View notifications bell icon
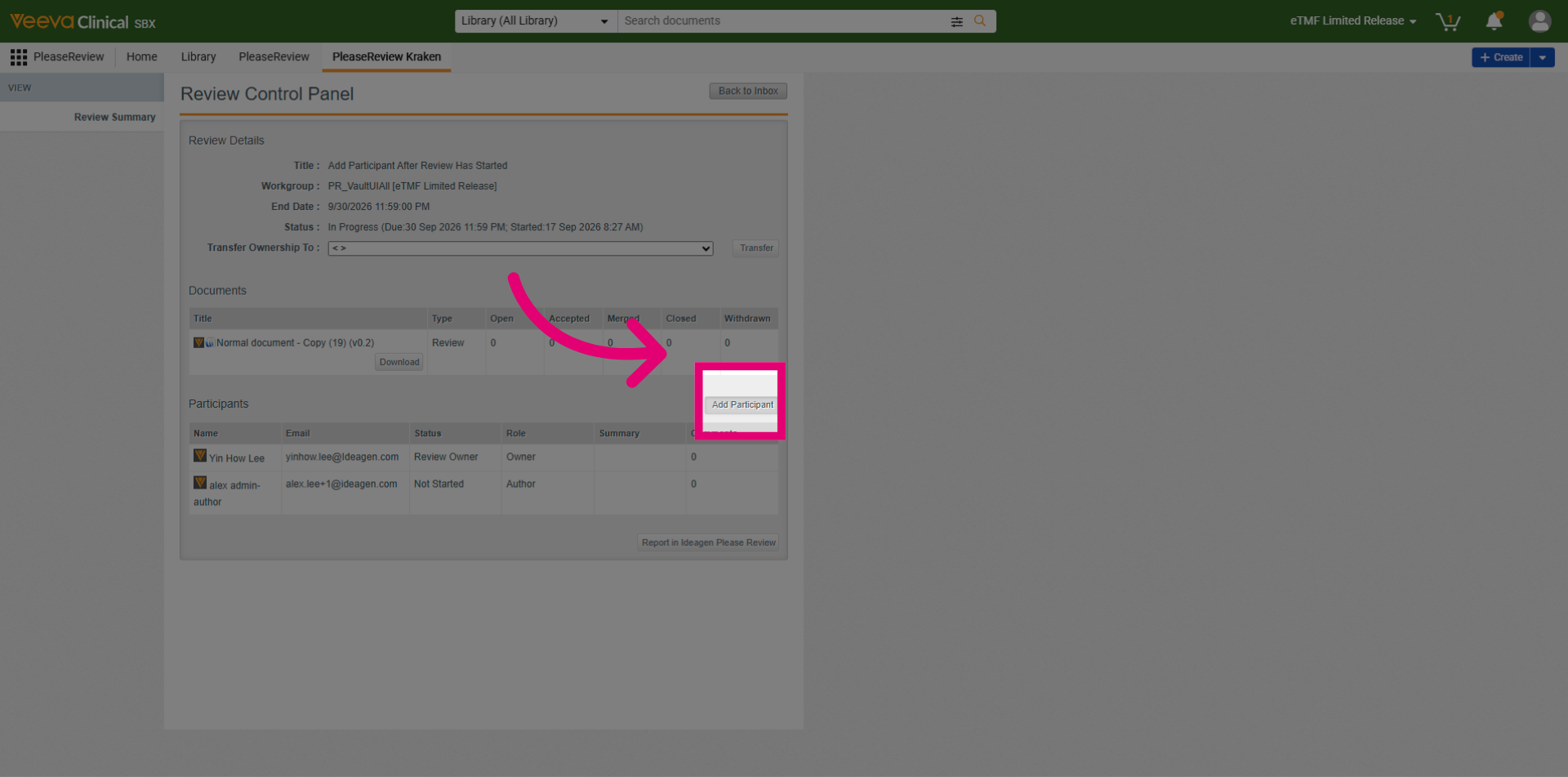 pyautogui.click(x=1494, y=21)
